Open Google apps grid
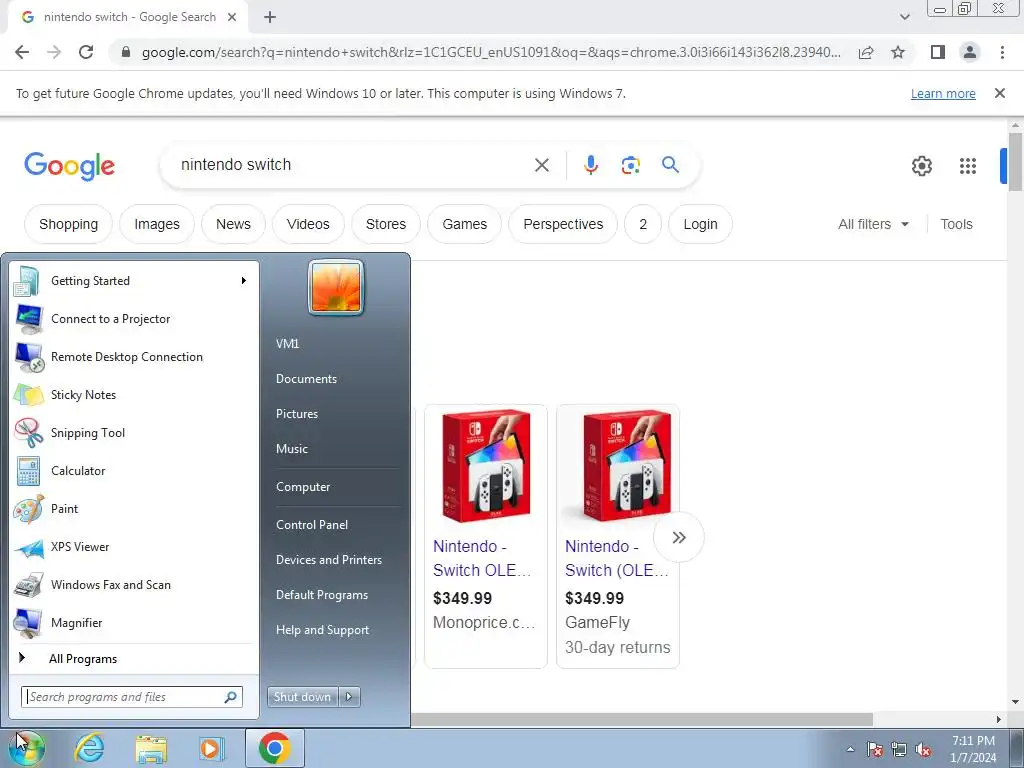1024x768 pixels. click(x=967, y=166)
